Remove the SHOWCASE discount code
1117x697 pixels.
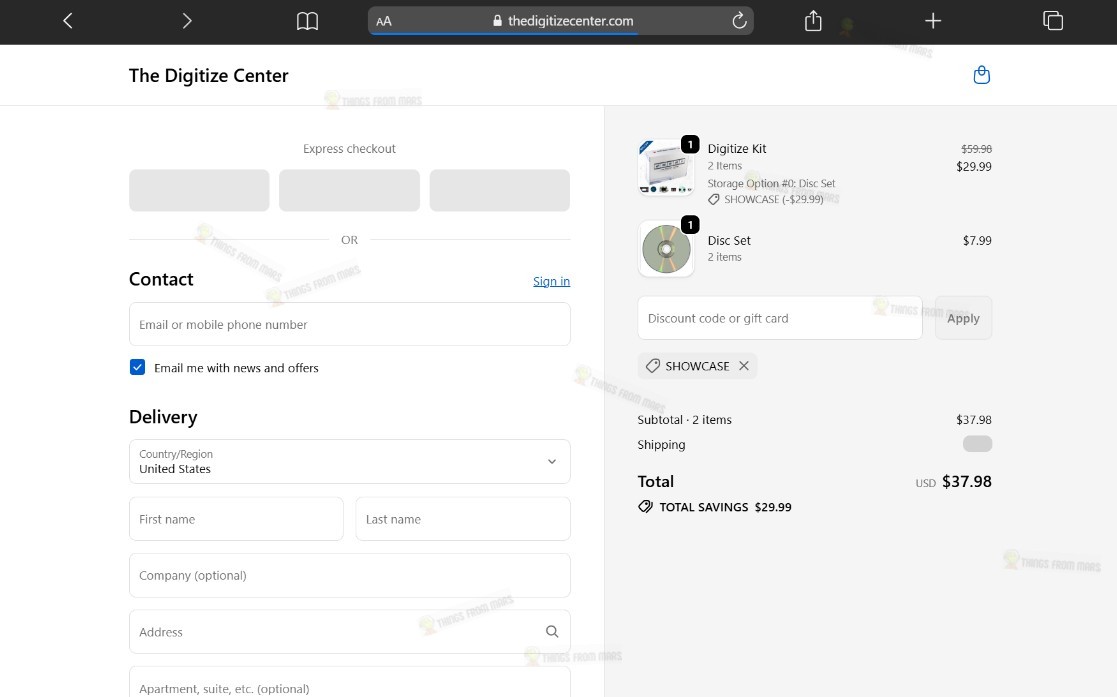(x=744, y=366)
